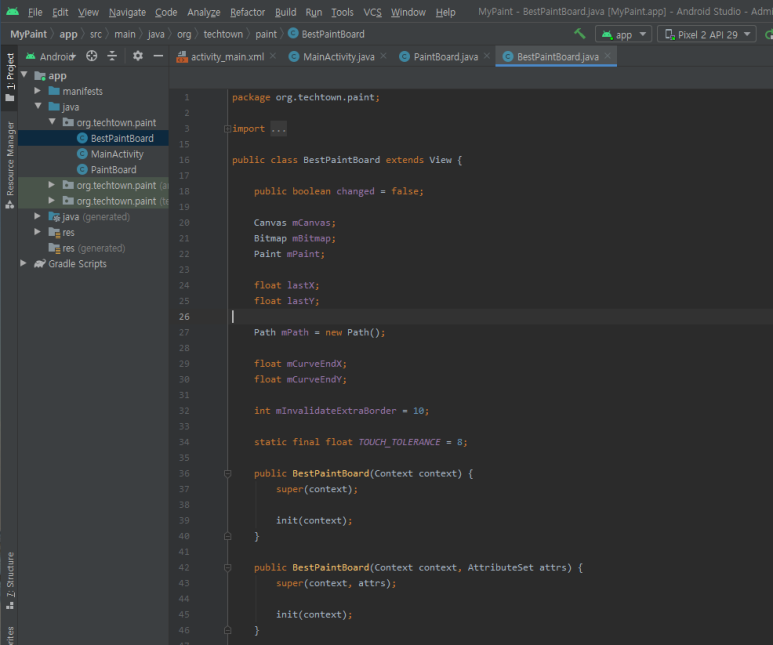Click BestPaintBoard breadcrumb in navigation bar
This screenshot has width=773, height=645.
tap(326, 34)
